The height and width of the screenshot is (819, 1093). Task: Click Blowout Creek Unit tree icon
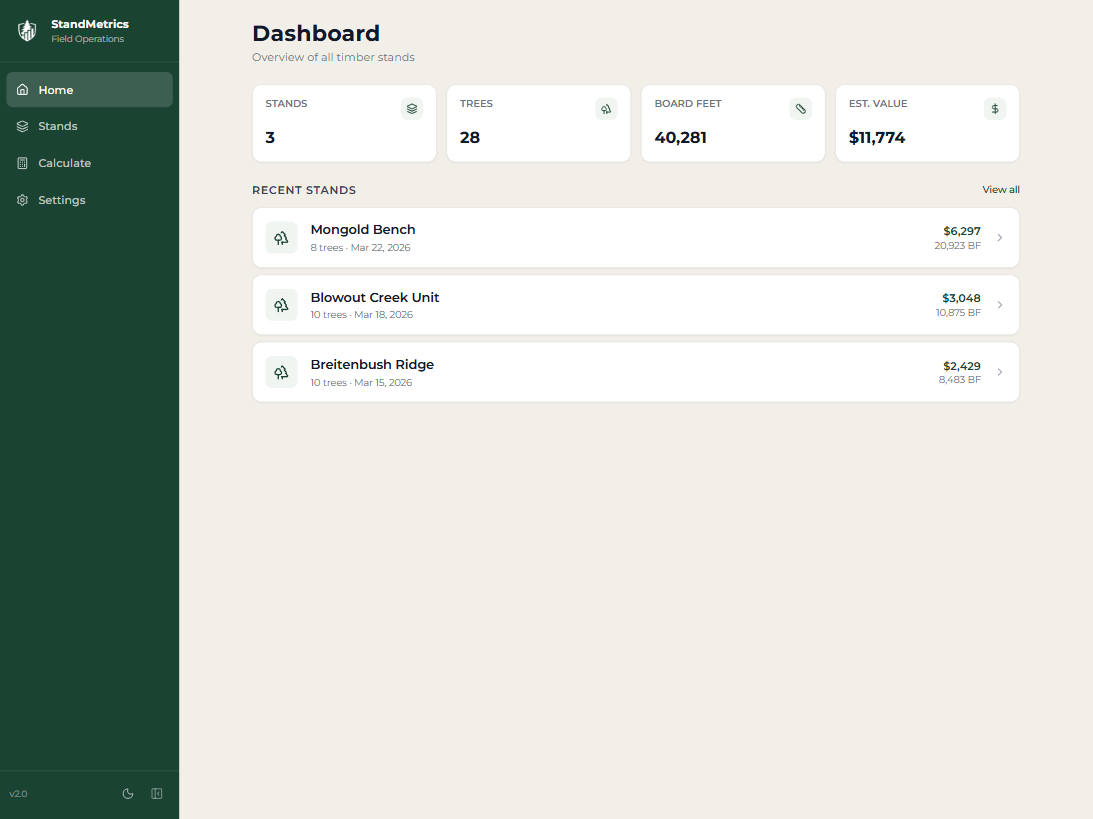[281, 305]
